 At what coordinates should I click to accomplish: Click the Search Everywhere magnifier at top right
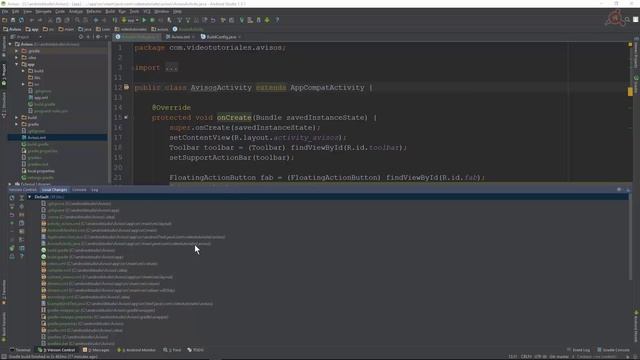(x=627, y=20)
